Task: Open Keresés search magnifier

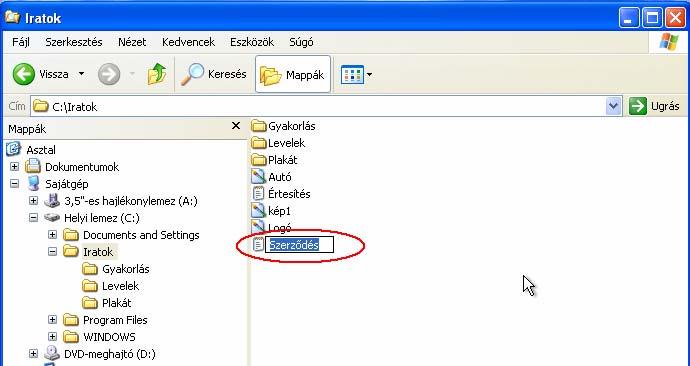Action: pyautogui.click(x=193, y=74)
